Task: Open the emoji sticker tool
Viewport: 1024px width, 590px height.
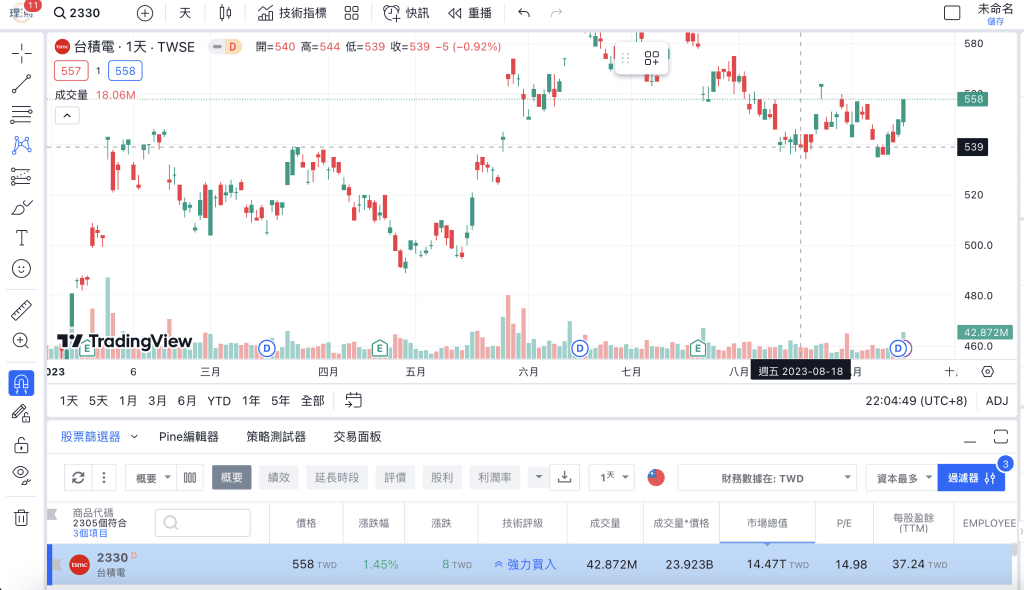Action: point(21,269)
